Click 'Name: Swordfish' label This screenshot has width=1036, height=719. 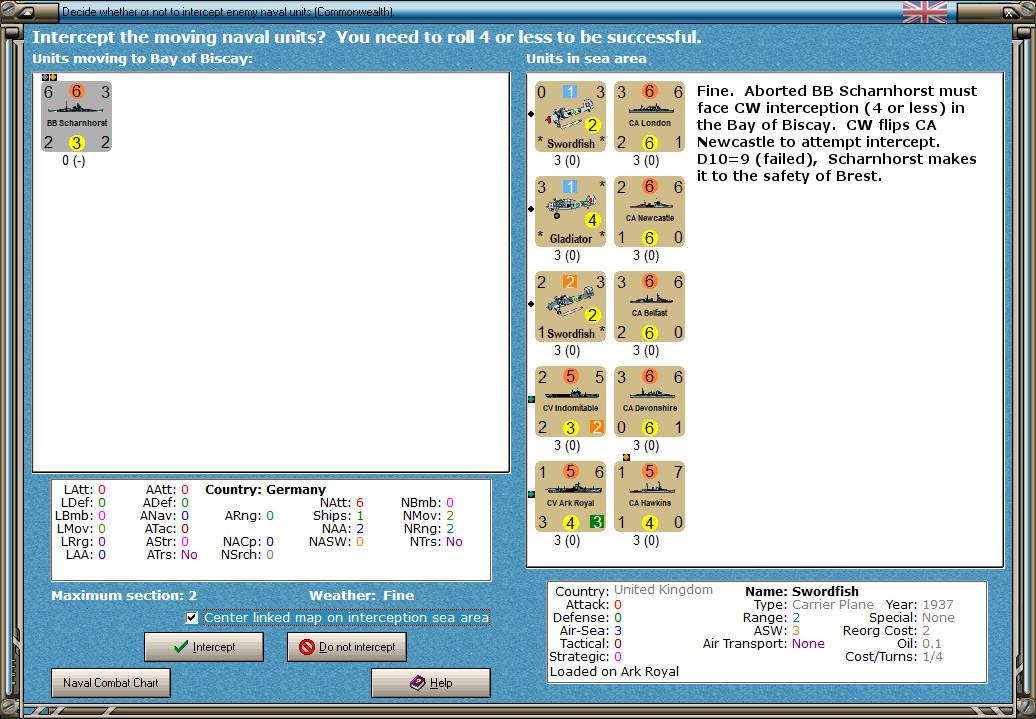coord(801,591)
